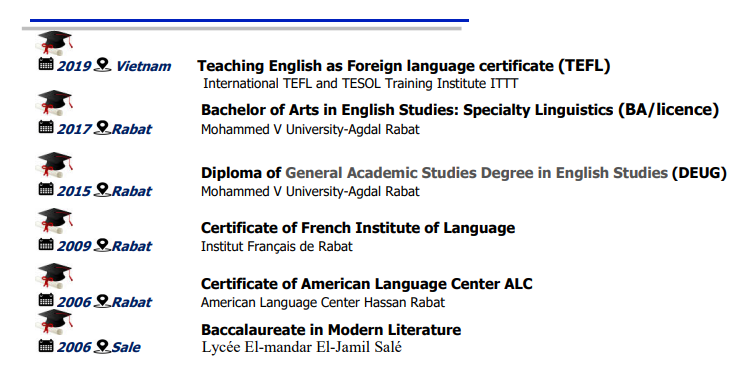Click the location pin icon beside Sale
Screen dimensions: 736x369
point(102,346)
